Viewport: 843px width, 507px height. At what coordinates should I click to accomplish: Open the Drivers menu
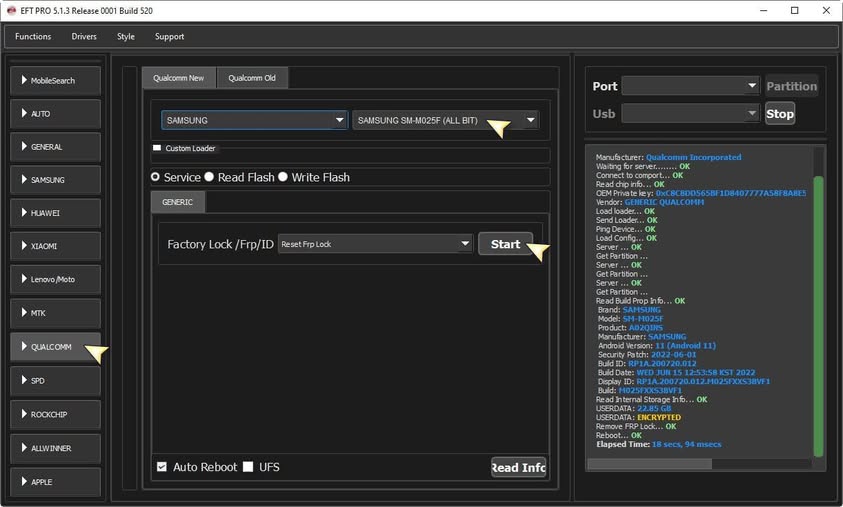point(84,37)
